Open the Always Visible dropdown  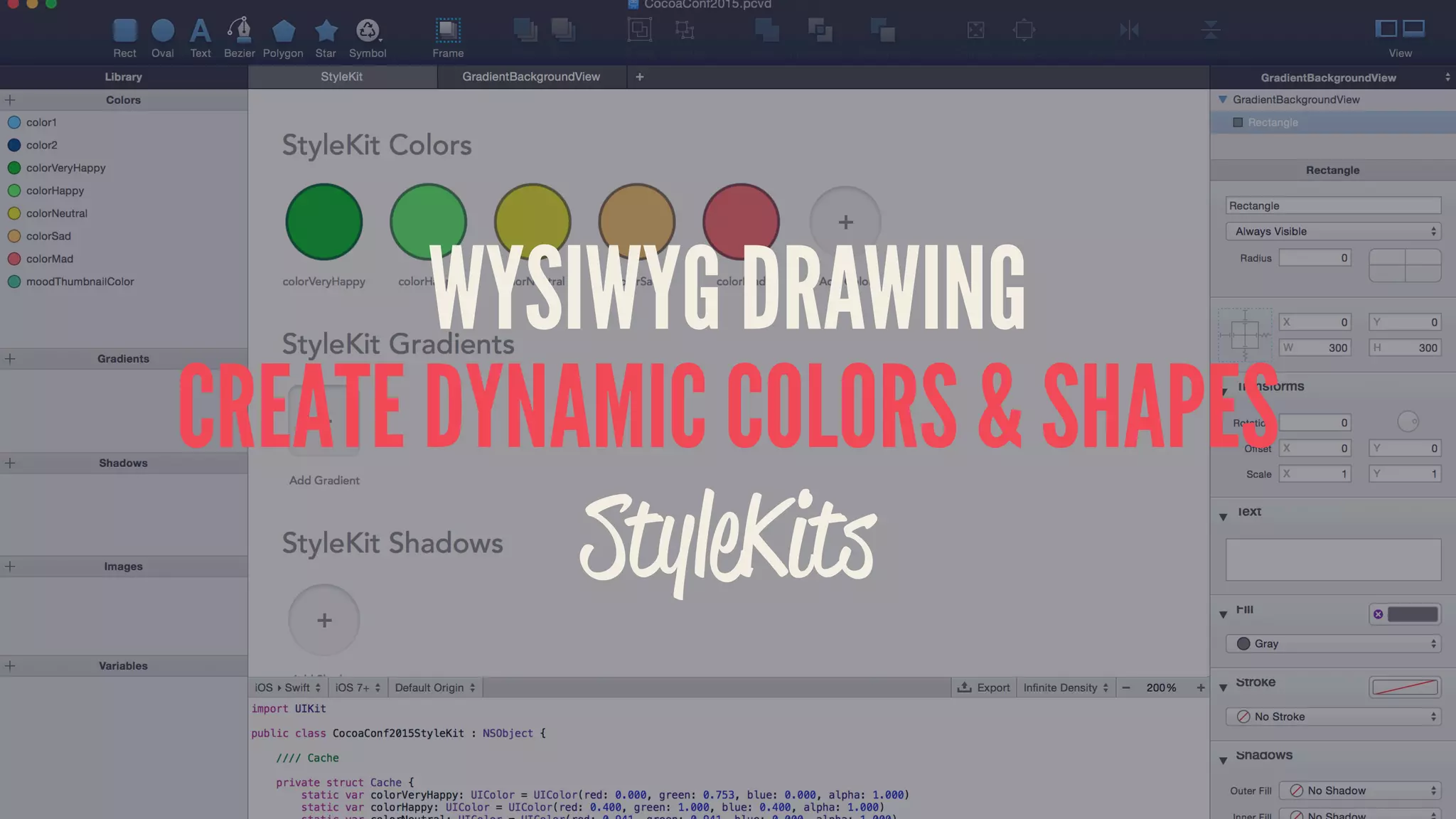[1333, 232]
